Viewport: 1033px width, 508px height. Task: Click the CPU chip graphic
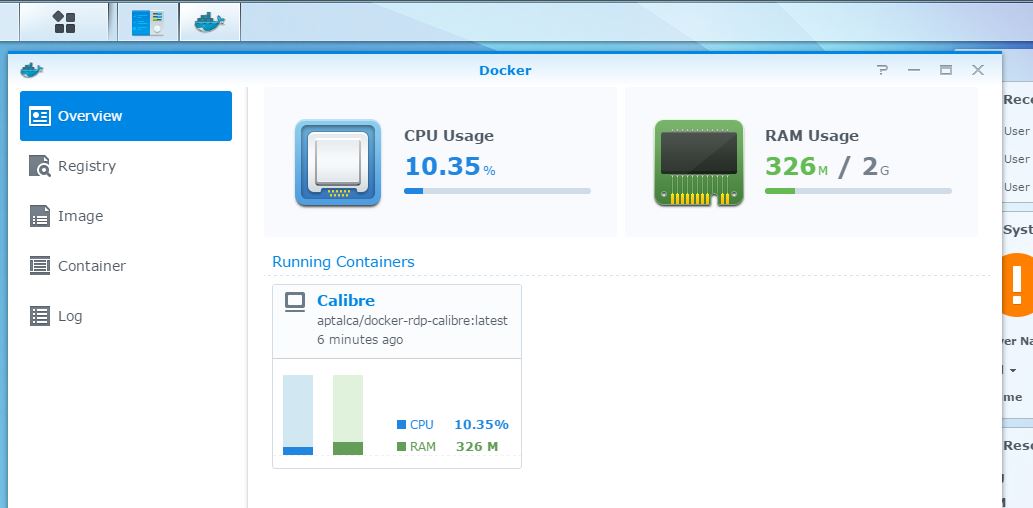point(338,163)
